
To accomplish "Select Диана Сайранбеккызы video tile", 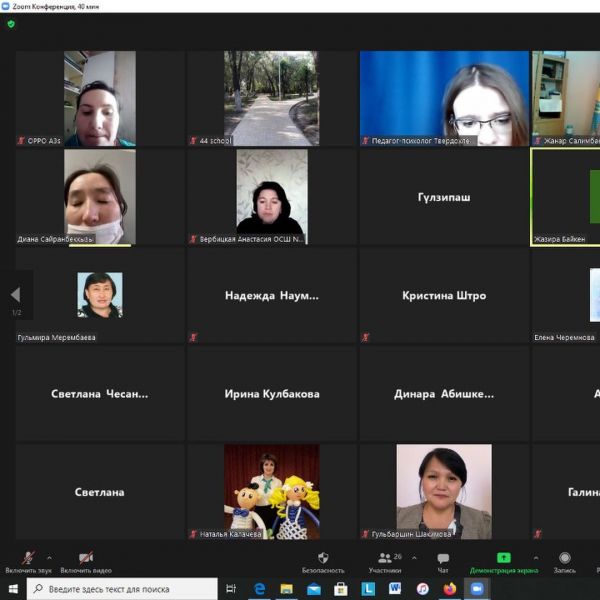I will pos(100,197).
